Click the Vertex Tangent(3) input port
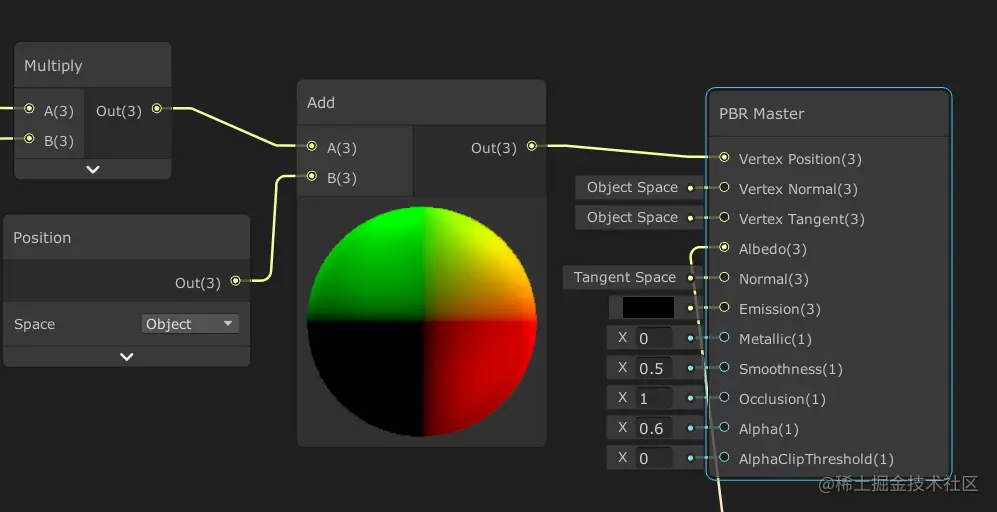 [724, 217]
